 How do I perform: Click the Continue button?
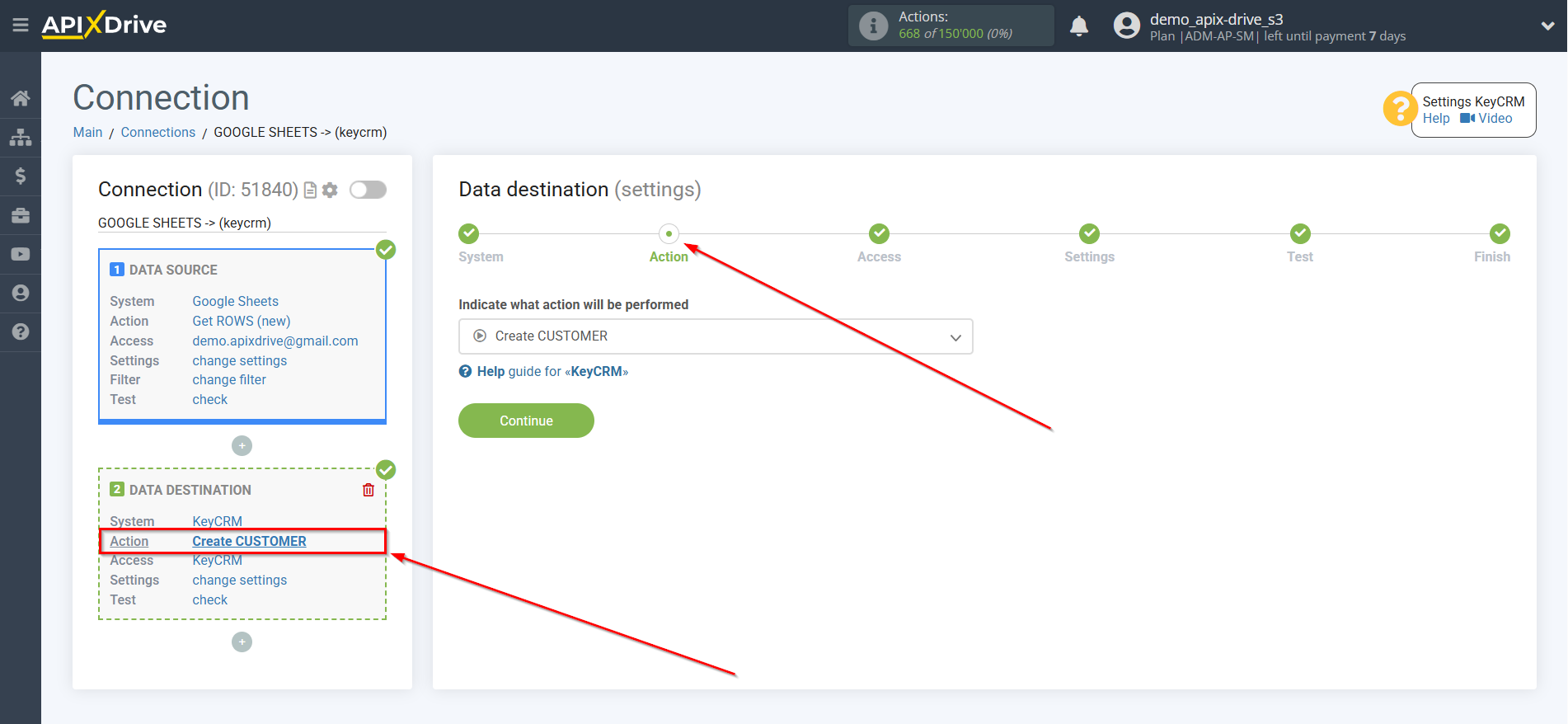(526, 421)
